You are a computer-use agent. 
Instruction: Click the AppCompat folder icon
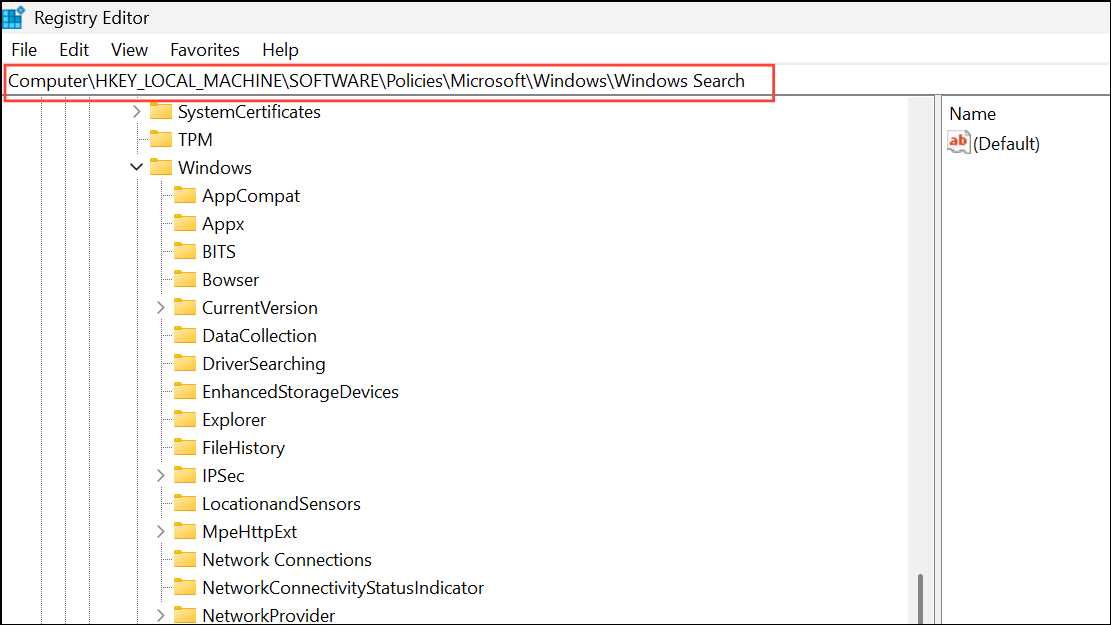click(x=185, y=196)
